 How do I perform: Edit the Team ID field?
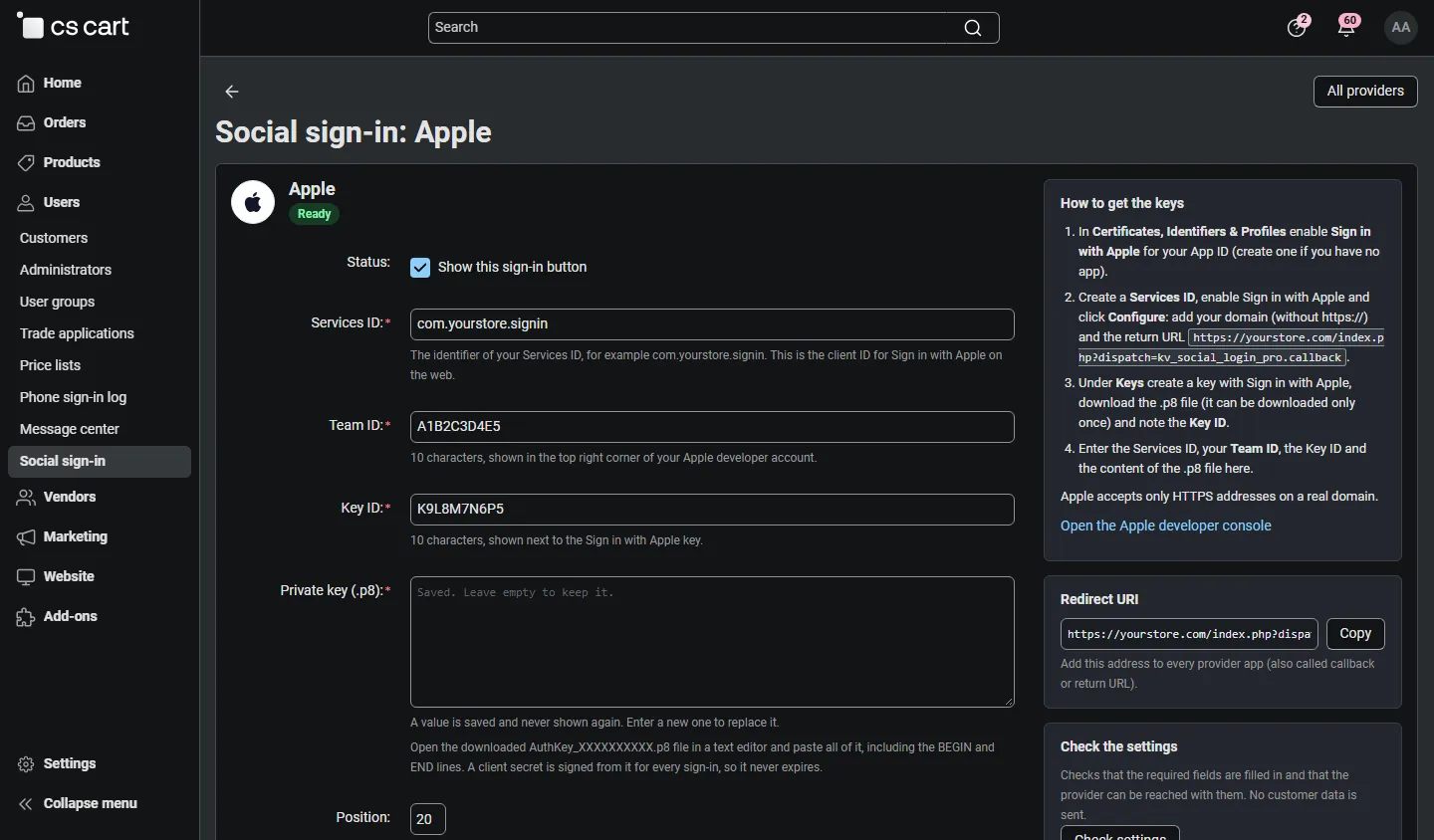(712, 427)
